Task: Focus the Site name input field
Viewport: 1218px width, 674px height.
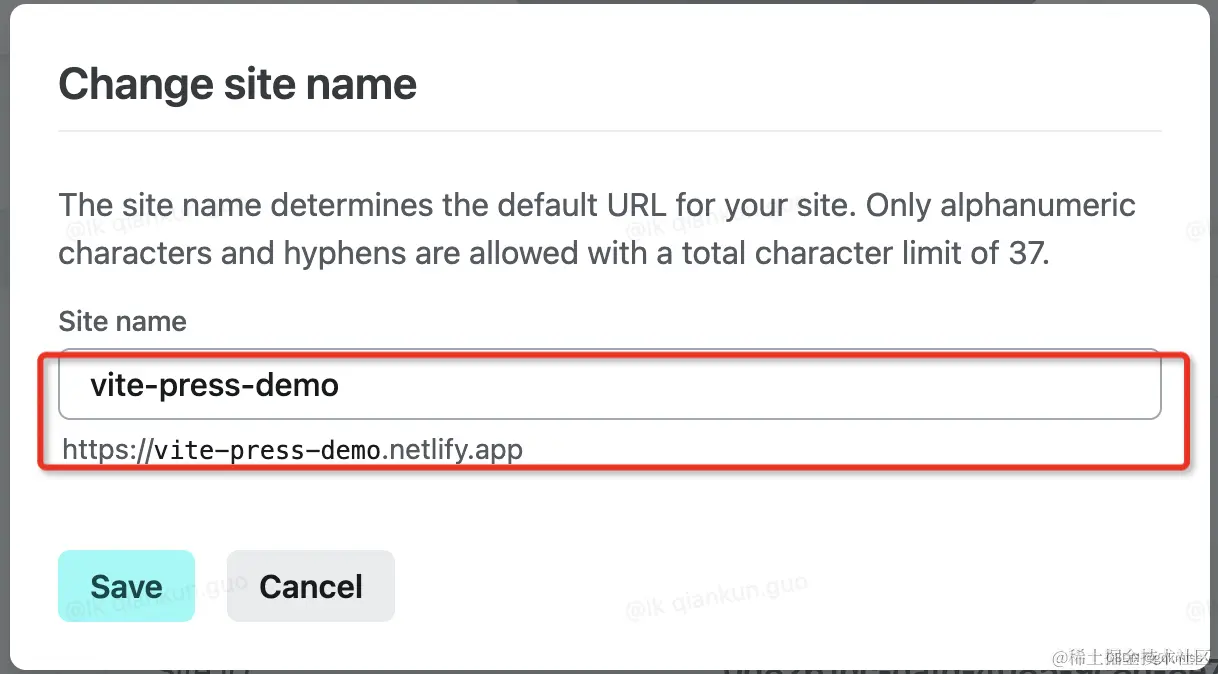Action: click(610, 384)
